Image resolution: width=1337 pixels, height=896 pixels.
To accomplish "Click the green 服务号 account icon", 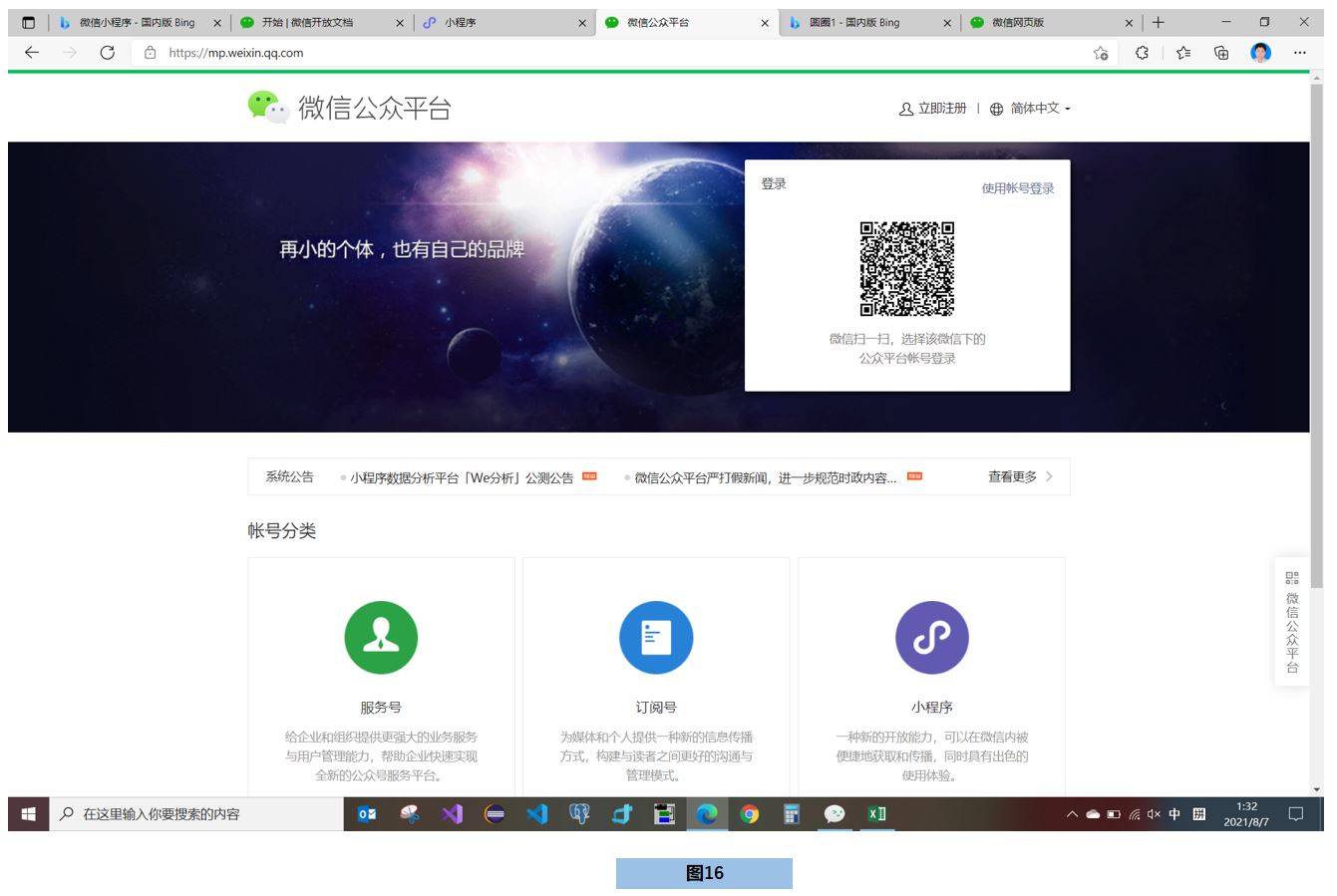I will pyautogui.click(x=381, y=638).
